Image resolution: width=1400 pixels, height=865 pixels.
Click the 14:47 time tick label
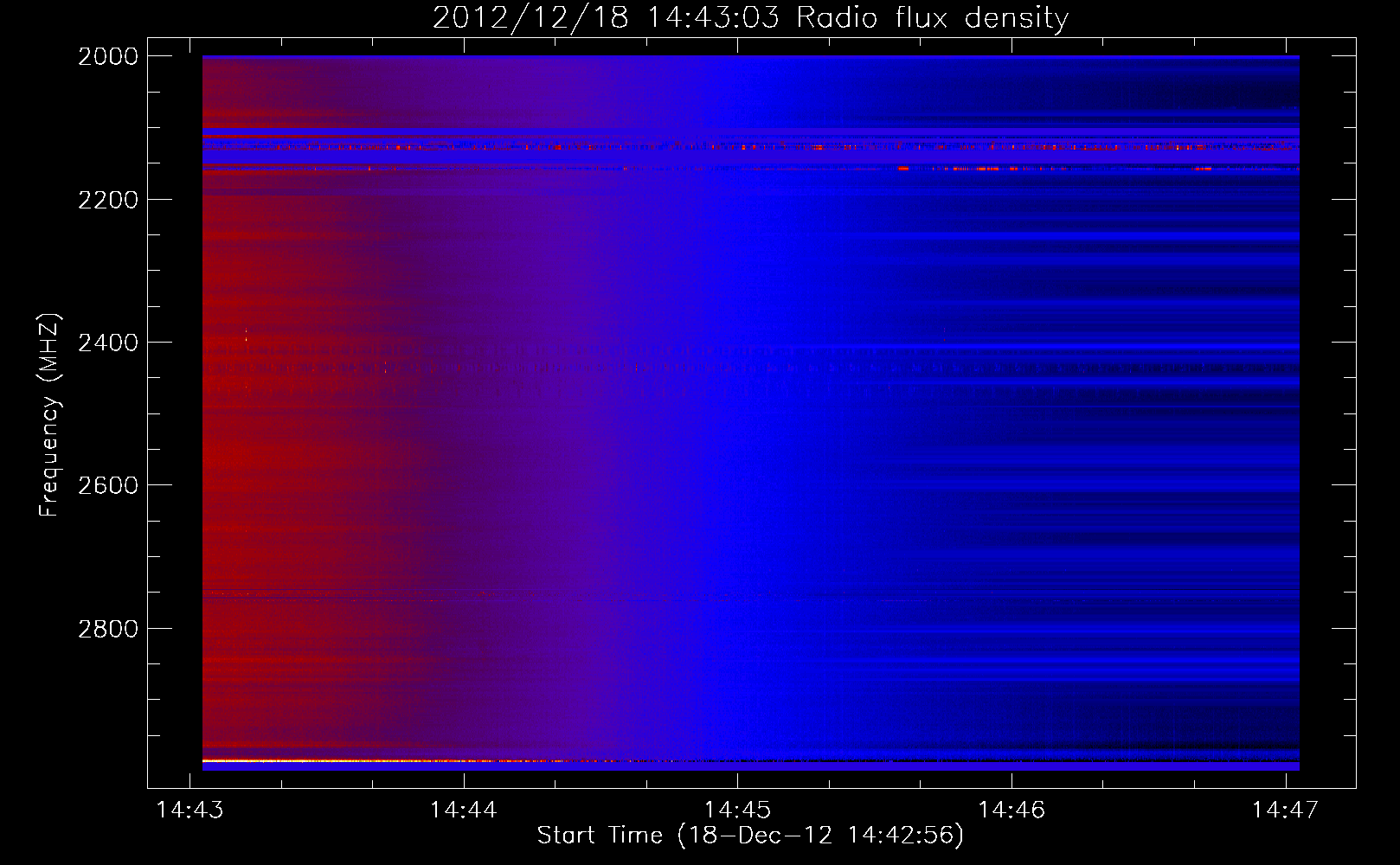(1286, 810)
